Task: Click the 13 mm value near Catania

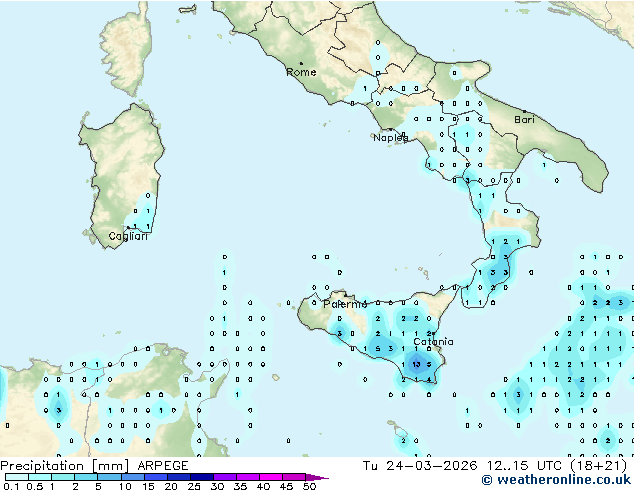Action: click(x=416, y=364)
